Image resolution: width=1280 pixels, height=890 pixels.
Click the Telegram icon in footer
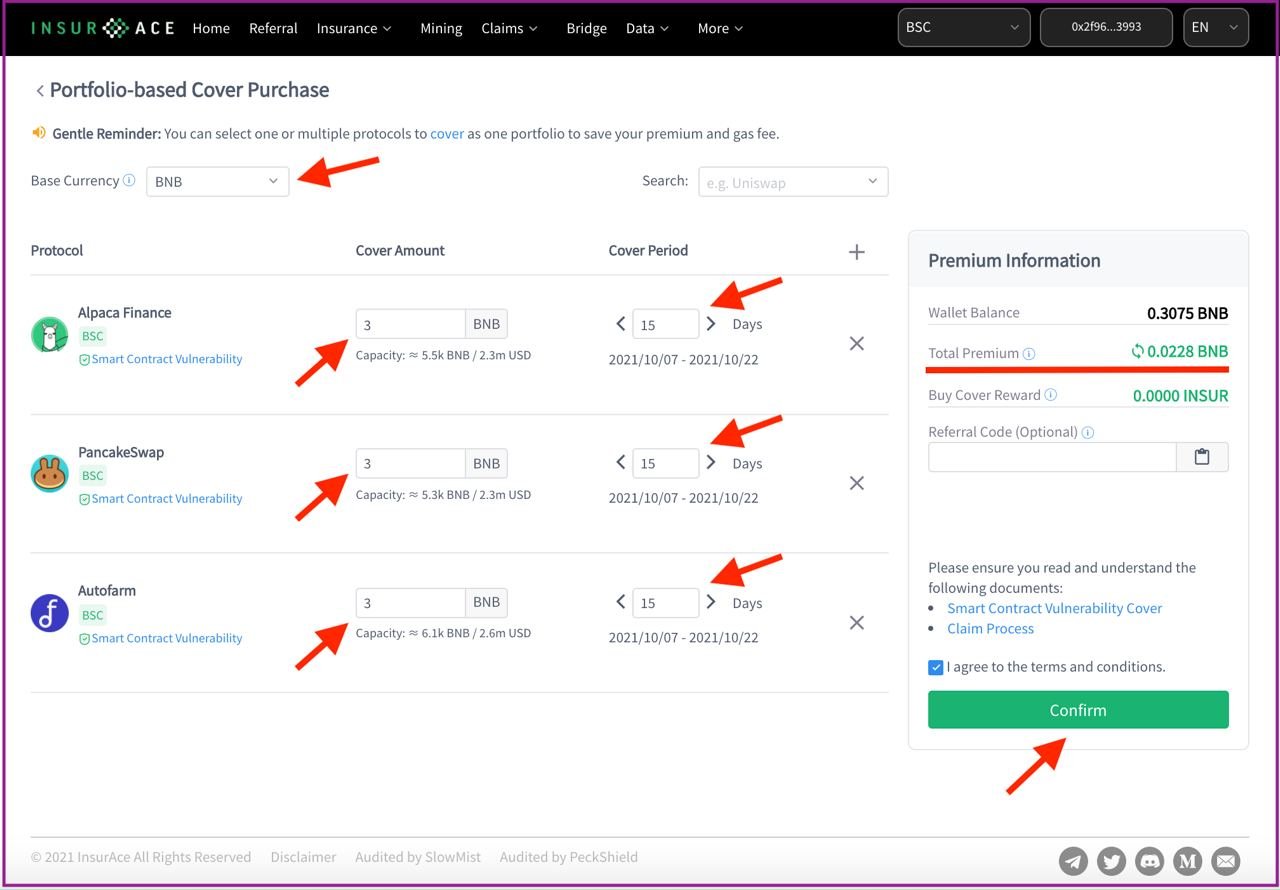coord(1074,860)
